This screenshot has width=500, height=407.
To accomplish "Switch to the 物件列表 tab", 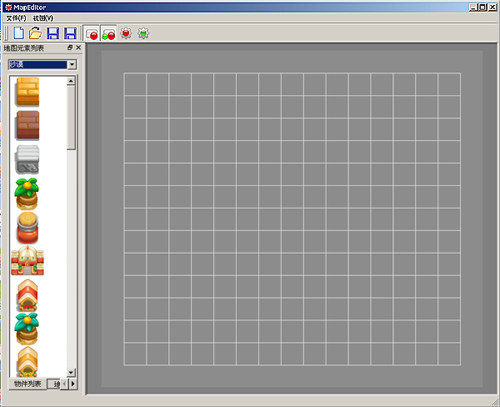I will pyautogui.click(x=28, y=384).
